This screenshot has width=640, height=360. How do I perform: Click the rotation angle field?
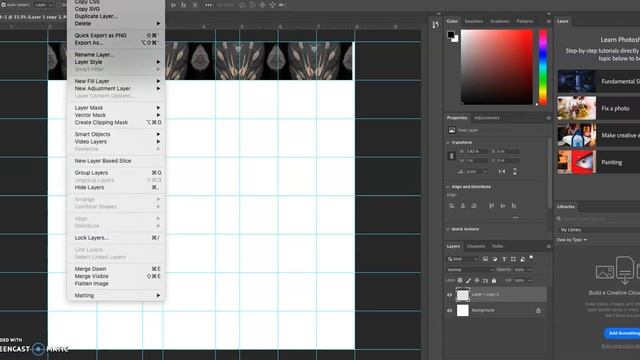pos(476,172)
